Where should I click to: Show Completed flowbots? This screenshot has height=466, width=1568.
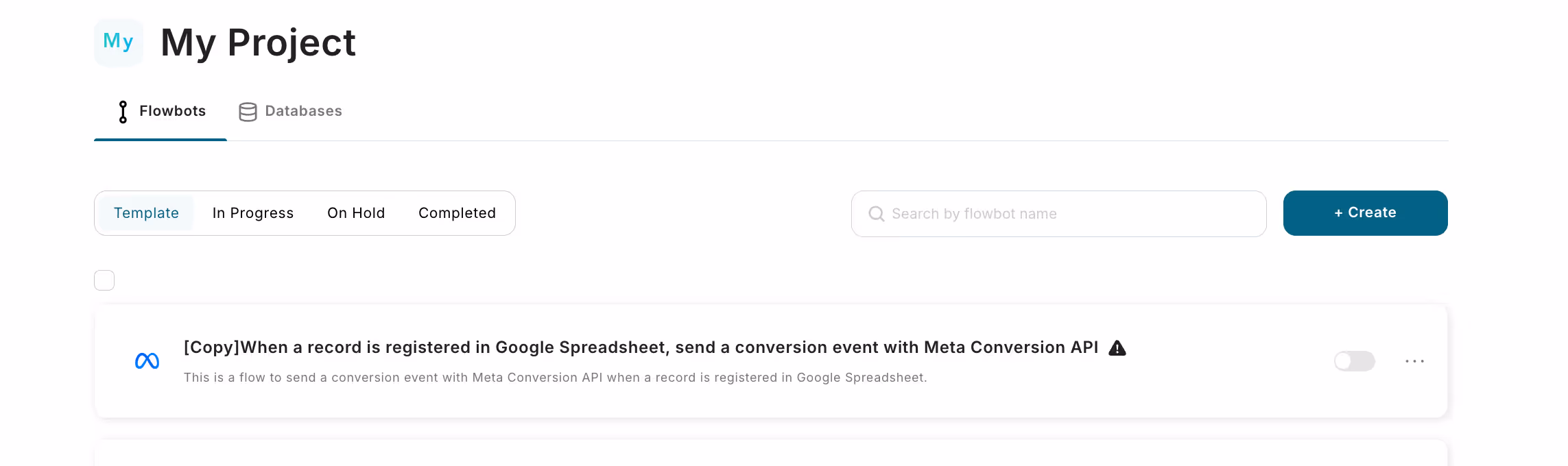[457, 213]
